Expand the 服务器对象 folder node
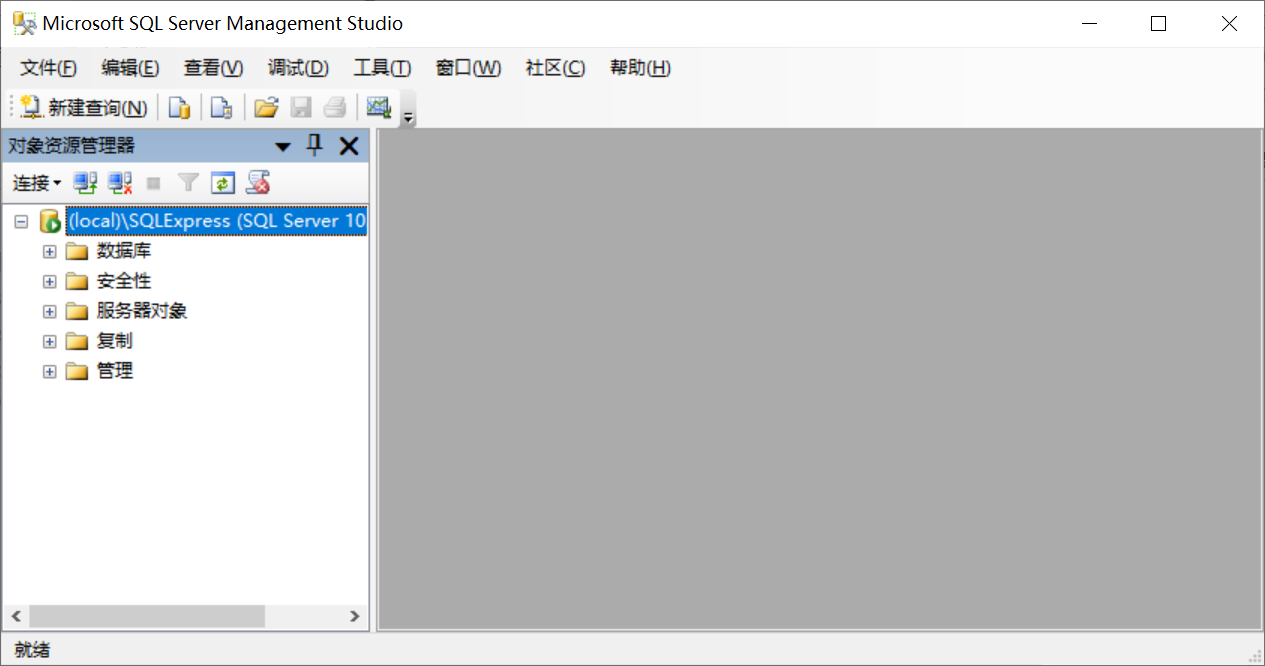Viewport: 1265px width, 666px height. coord(49,311)
